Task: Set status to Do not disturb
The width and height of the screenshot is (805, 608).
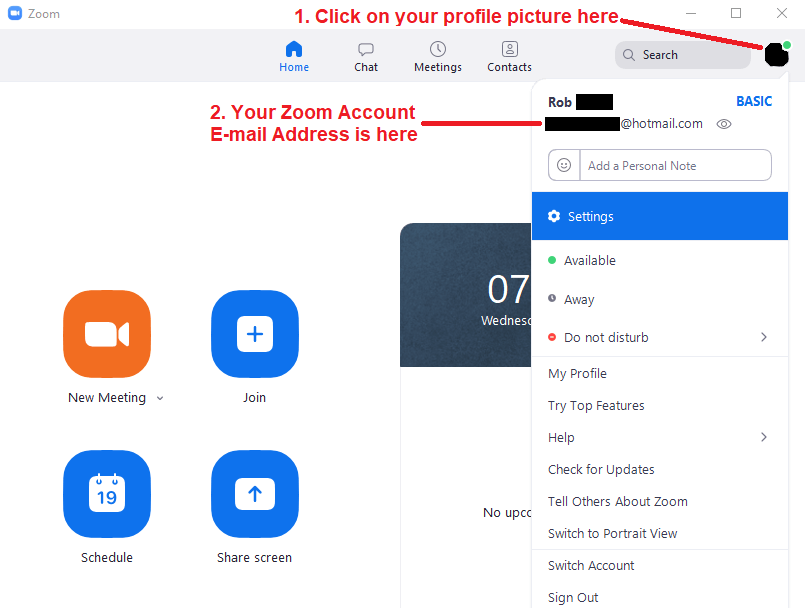Action: click(660, 337)
